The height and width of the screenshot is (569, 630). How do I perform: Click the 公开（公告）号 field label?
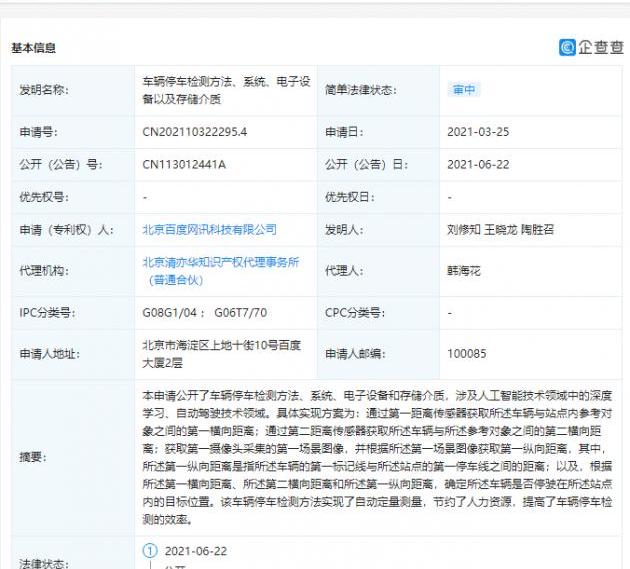[61, 165]
